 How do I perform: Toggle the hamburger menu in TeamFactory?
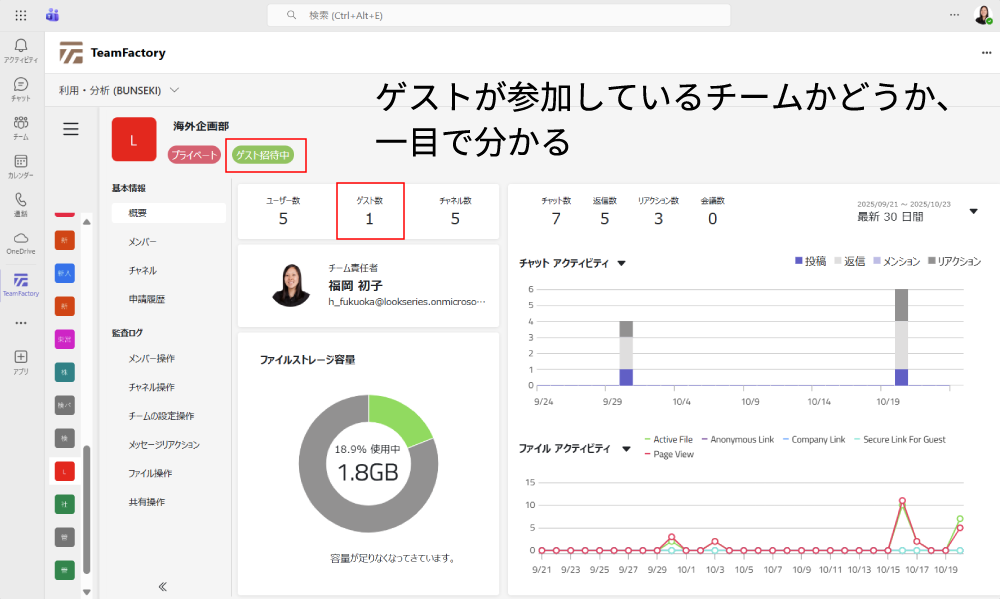pos(70,129)
